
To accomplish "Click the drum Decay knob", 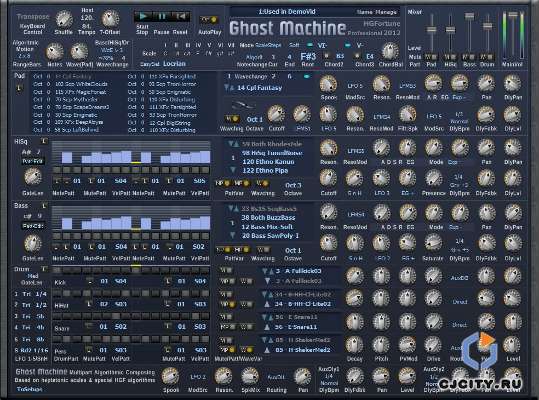I will click(354, 344).
